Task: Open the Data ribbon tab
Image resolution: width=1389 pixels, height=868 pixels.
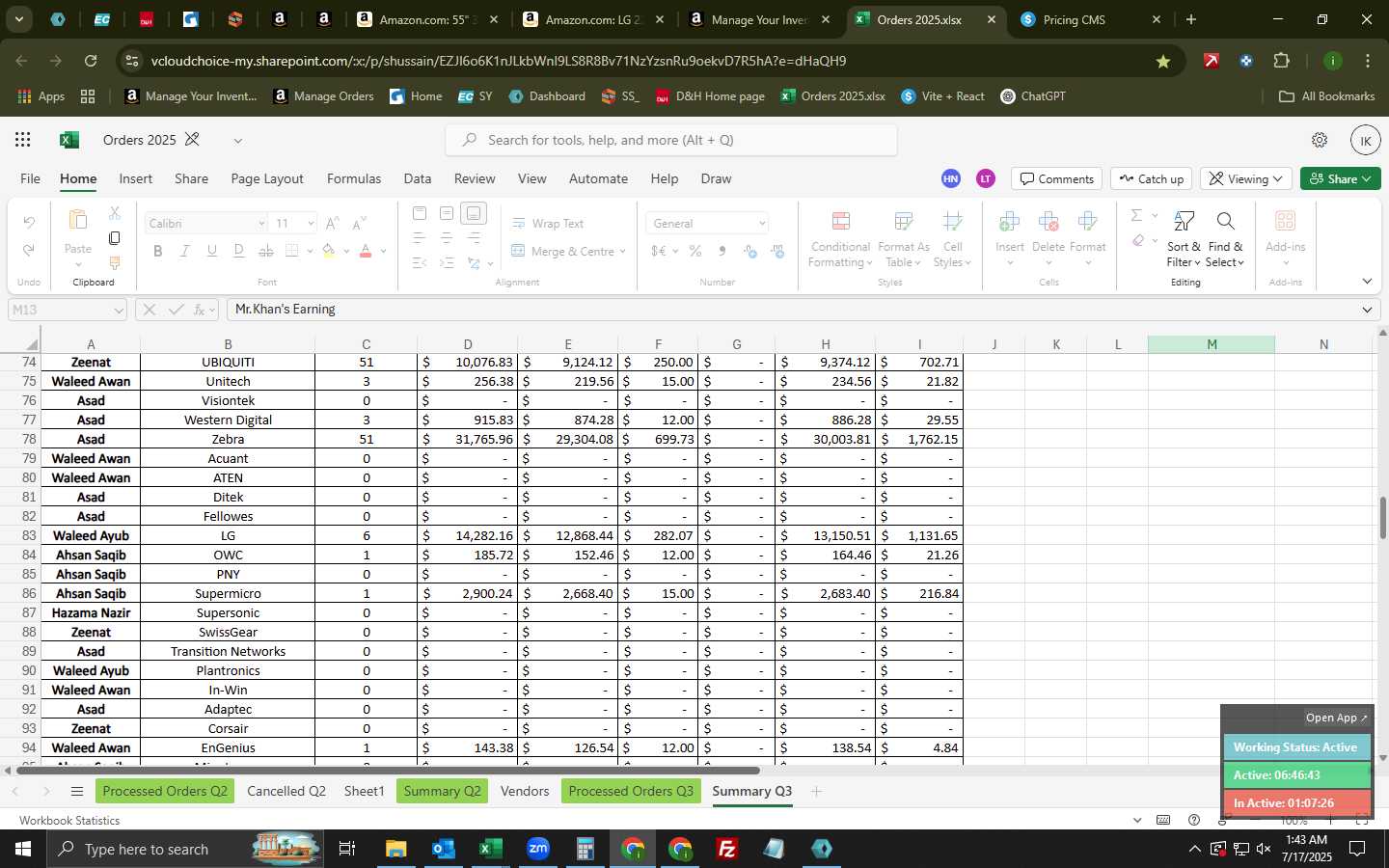Action: pyautogui.click(x=418, y=178)
